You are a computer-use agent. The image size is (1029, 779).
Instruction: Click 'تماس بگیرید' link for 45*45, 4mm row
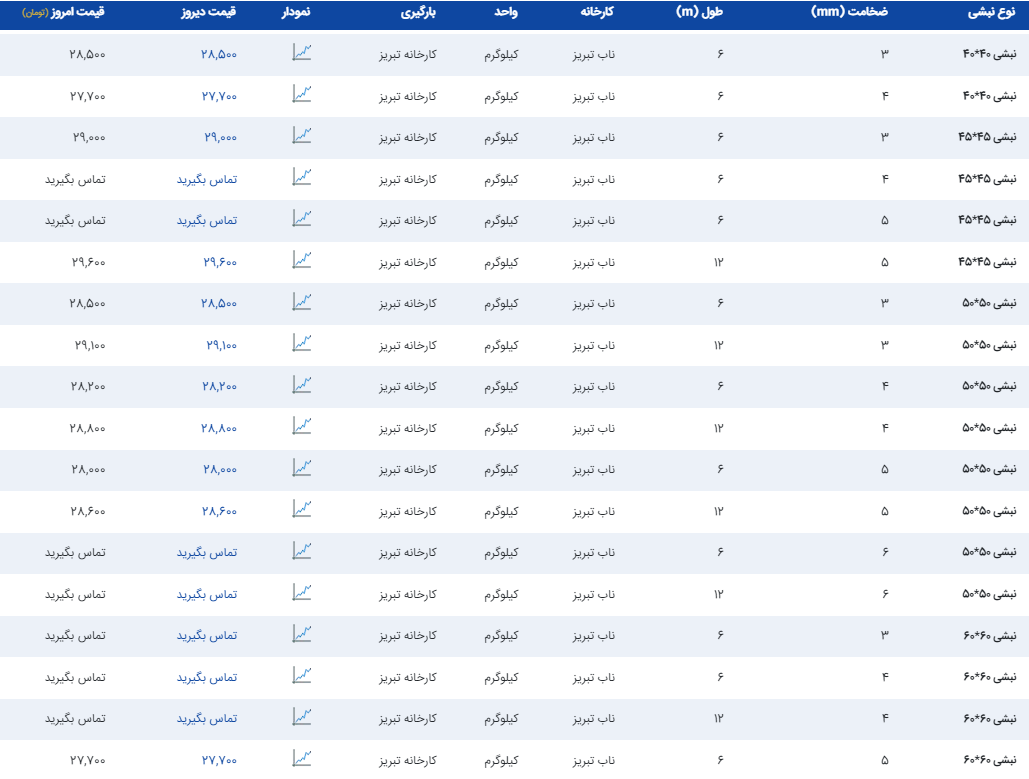[207, 179]
